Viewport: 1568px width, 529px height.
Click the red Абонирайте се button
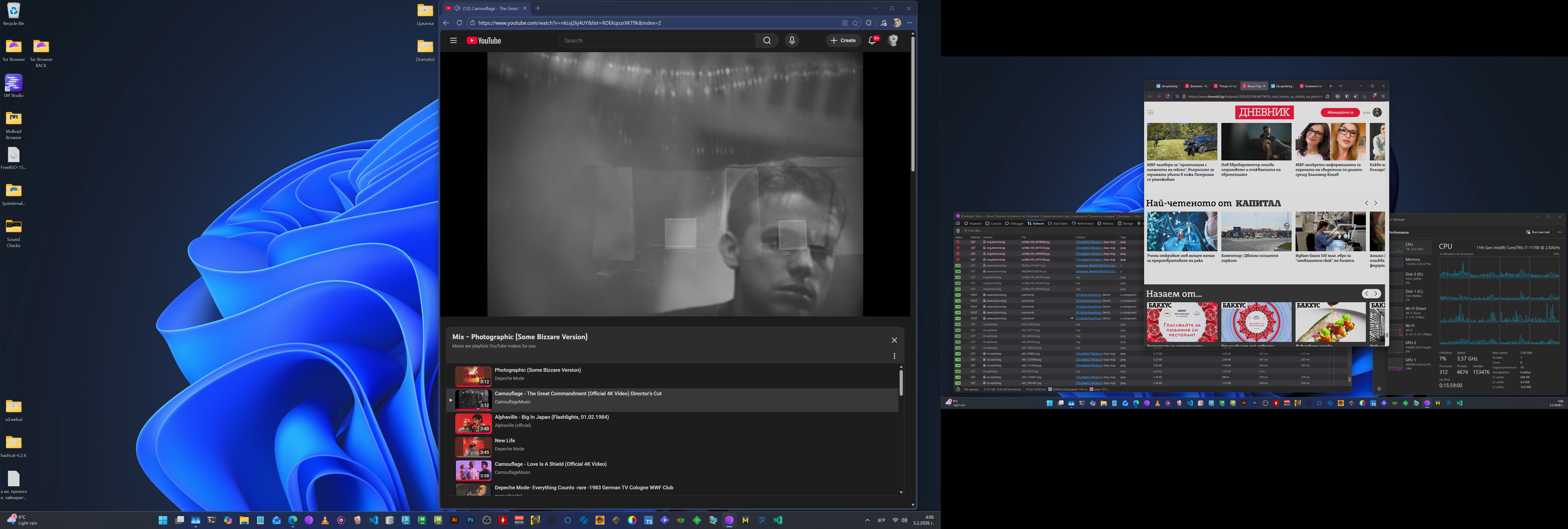(1340, 113)
